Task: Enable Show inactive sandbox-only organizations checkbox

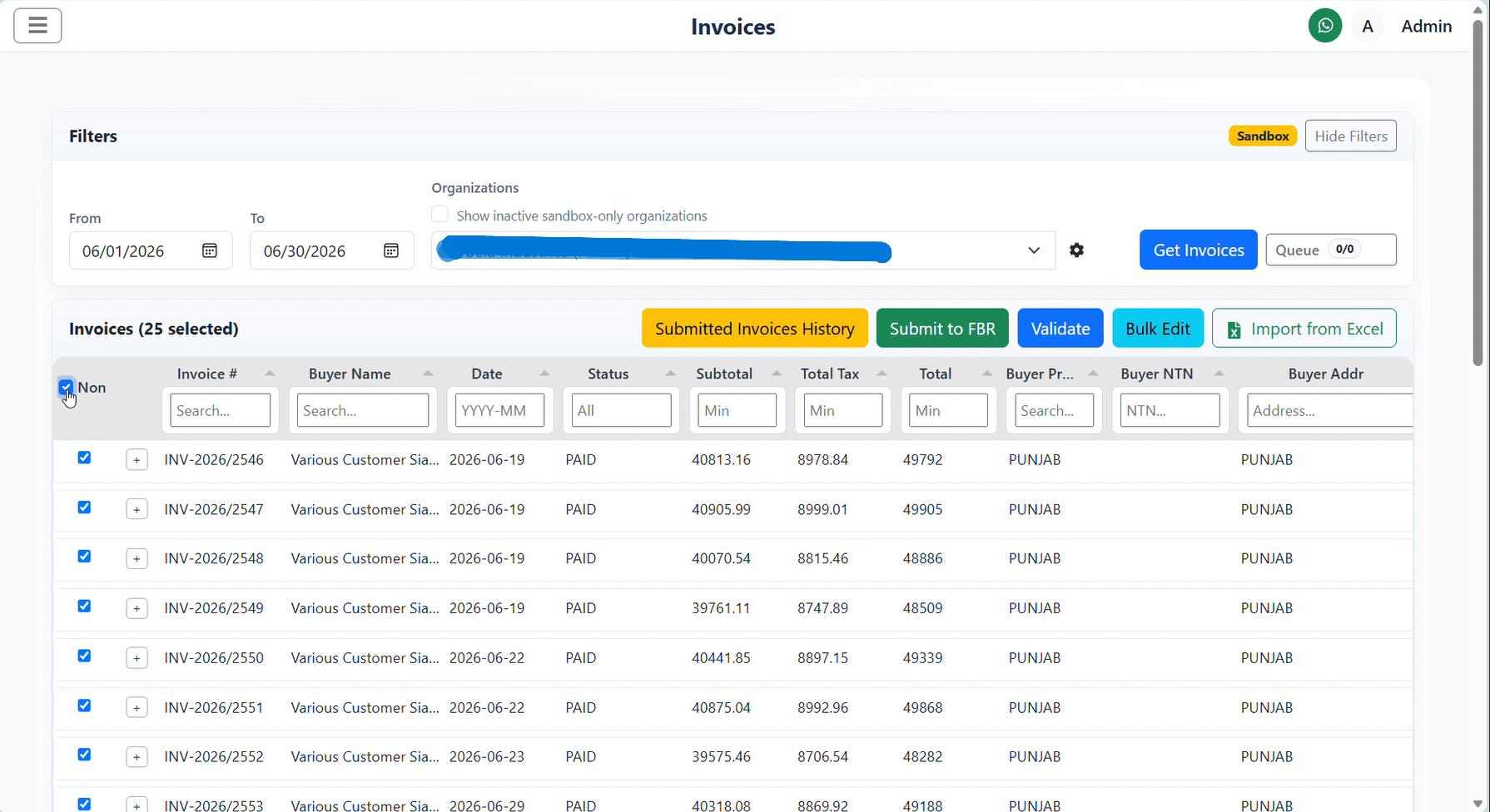Action: (x=440, y=215)
